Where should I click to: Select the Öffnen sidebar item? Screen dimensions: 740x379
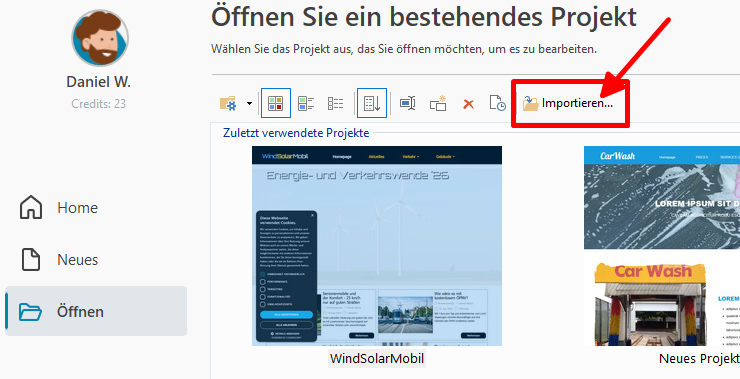point(96,312)
